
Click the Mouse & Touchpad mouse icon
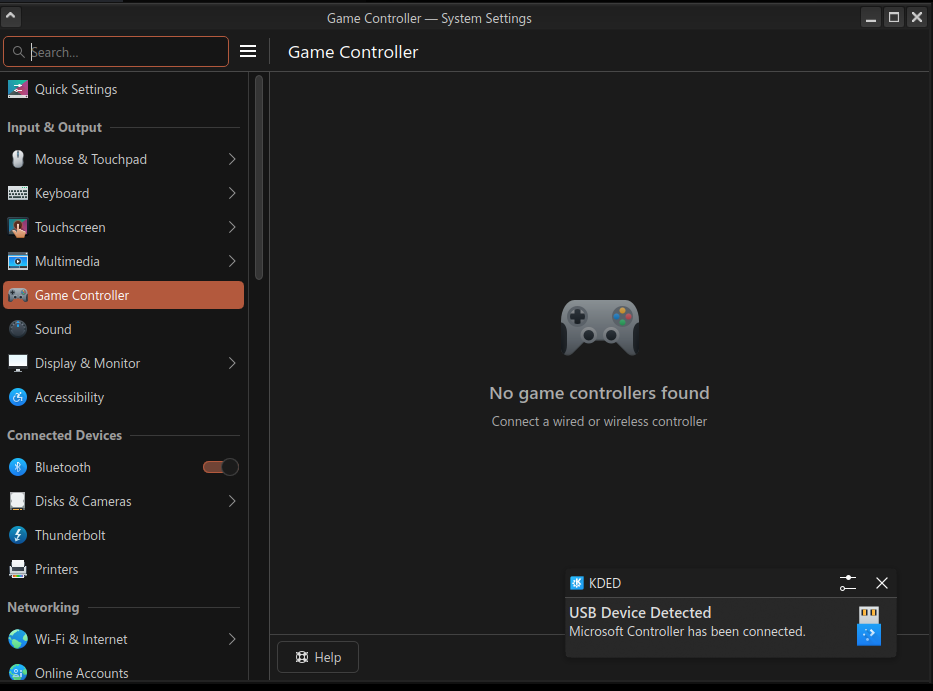18,160
